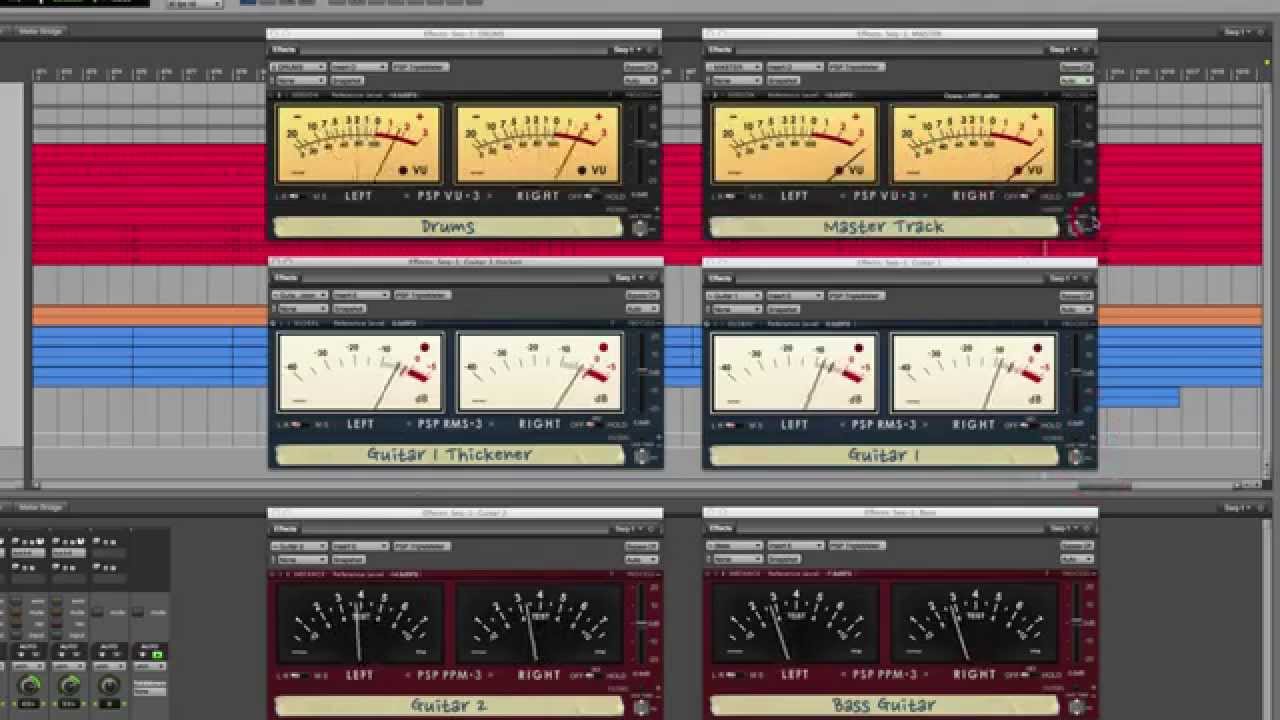The width and height of the screenshot is (1280, 720).
Task: Select the Meter Bridge tab above the mixer
Action: [x=41, y=508]
